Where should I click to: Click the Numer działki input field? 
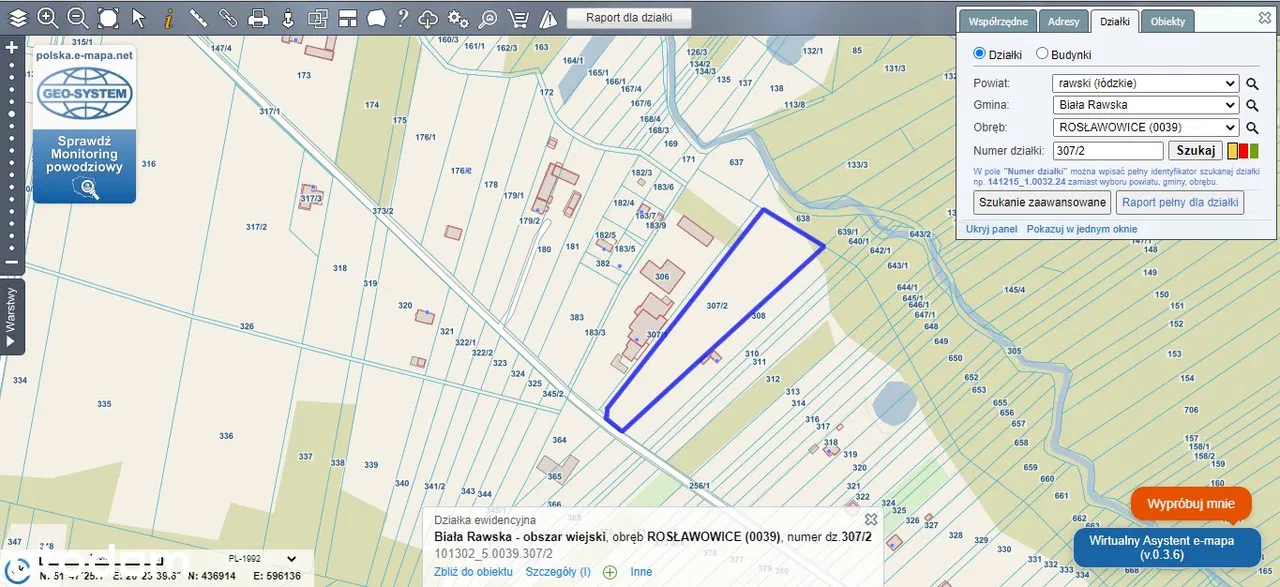click(1108, 151)
